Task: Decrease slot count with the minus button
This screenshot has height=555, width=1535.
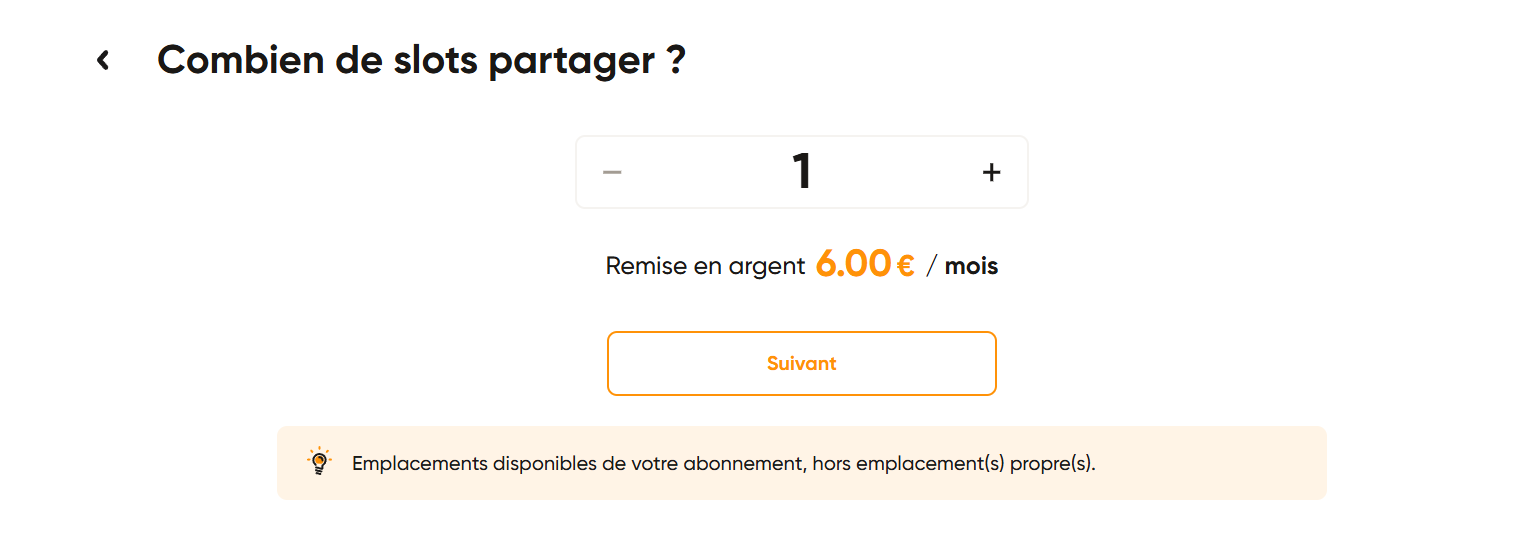Action: pos(612,172)
